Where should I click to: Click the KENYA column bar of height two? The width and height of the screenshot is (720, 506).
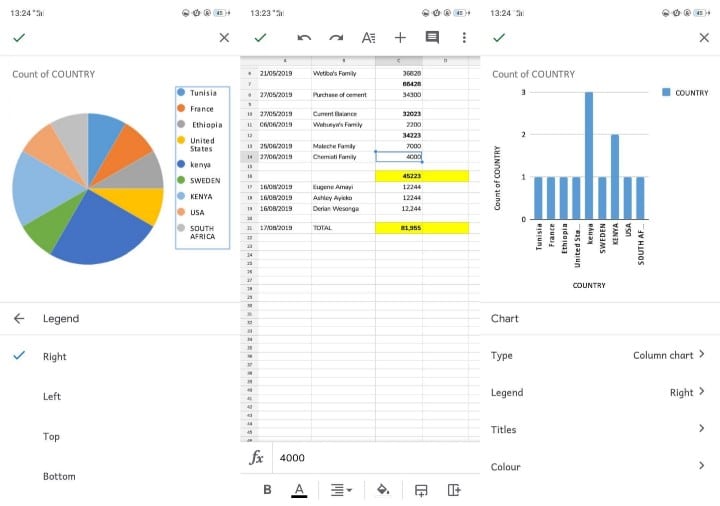(x=614, y=177)
